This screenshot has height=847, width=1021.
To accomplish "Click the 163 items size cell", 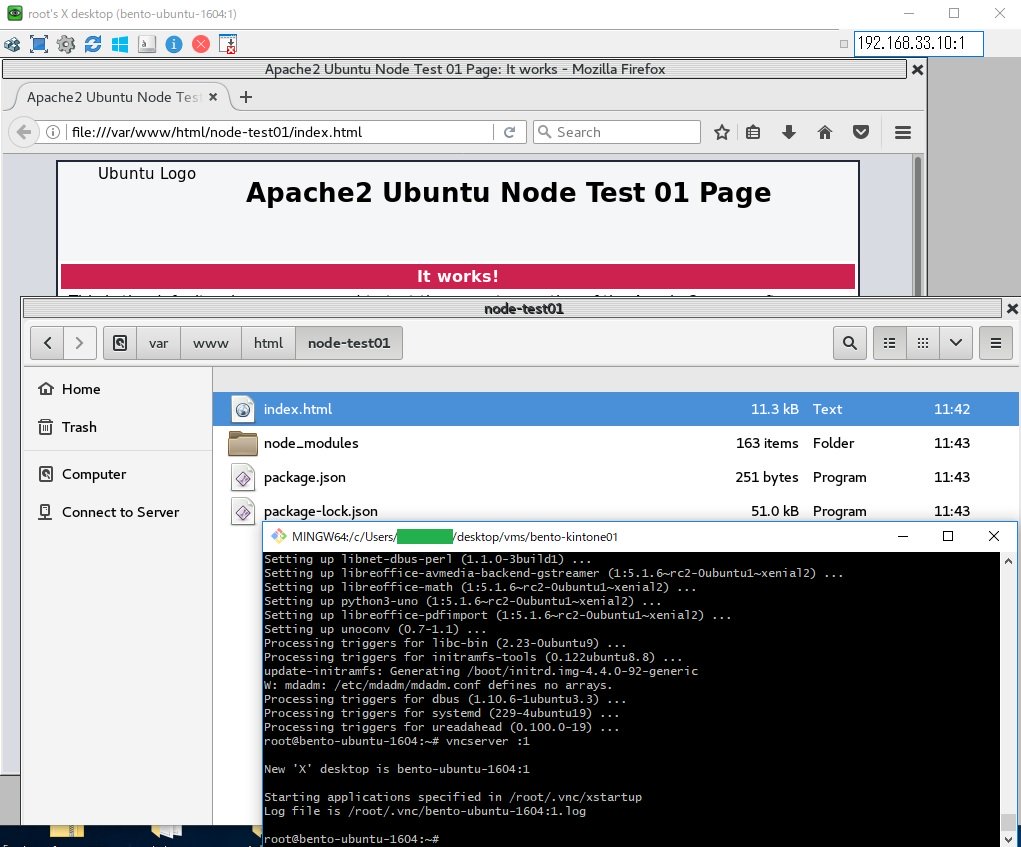I will point(767,443).
